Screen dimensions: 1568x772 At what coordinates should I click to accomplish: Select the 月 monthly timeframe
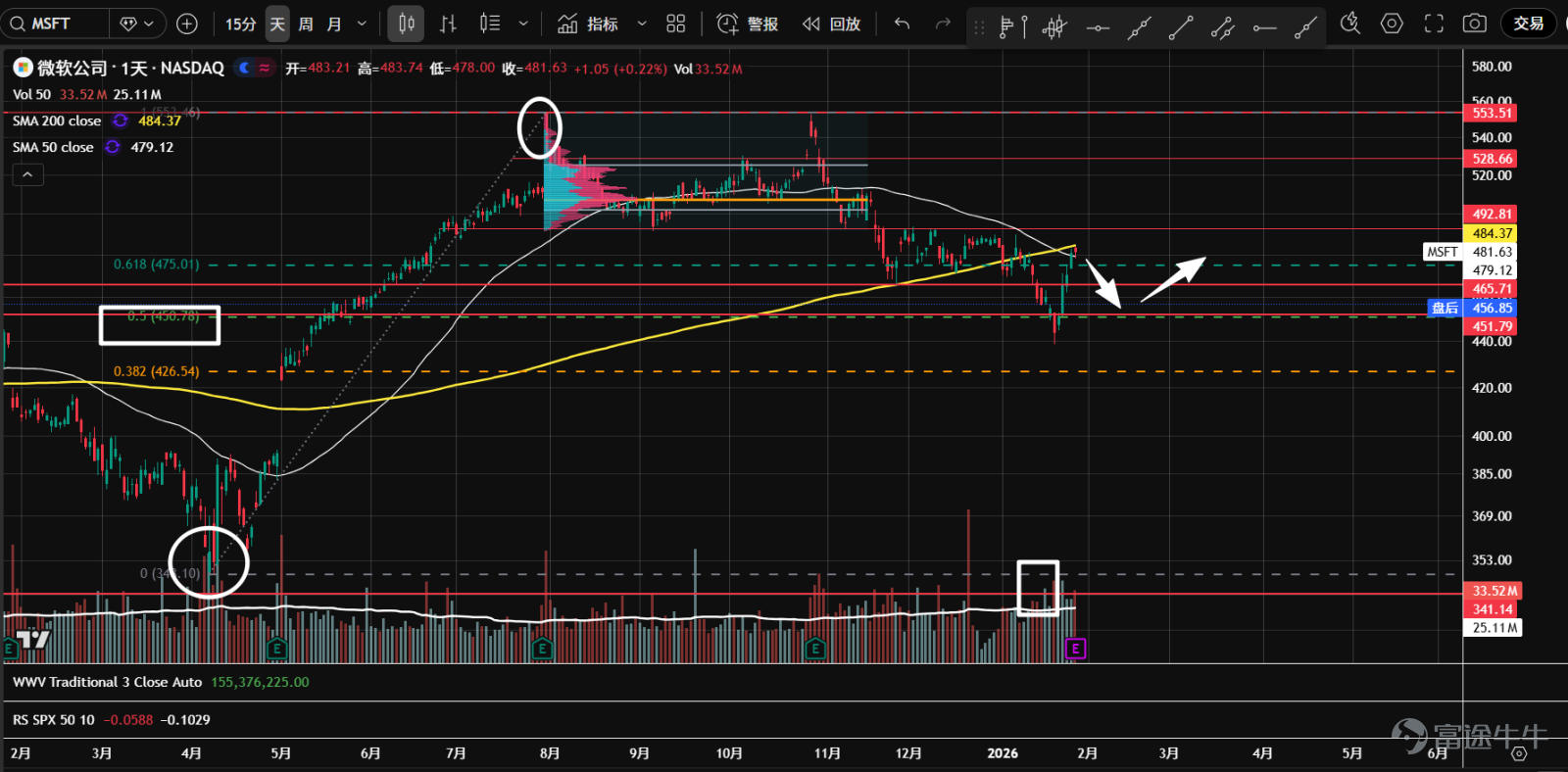334,24
